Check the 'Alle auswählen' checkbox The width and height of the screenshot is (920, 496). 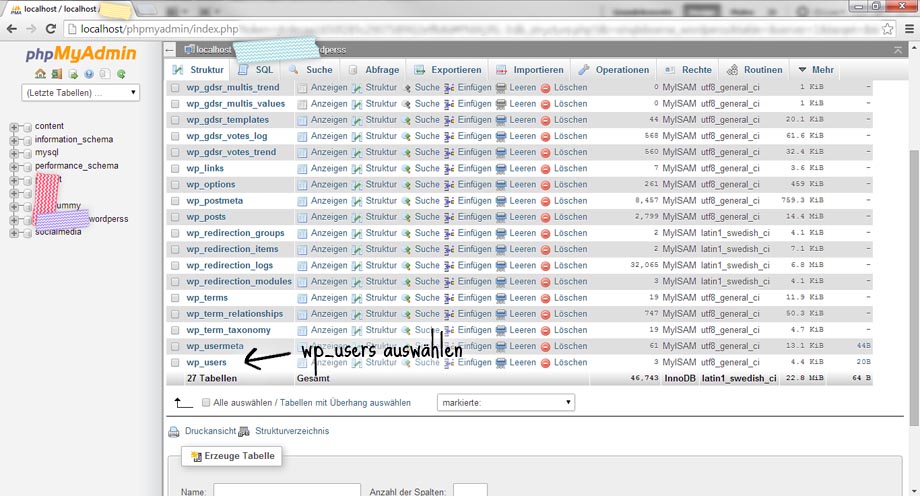click(206, 403)
